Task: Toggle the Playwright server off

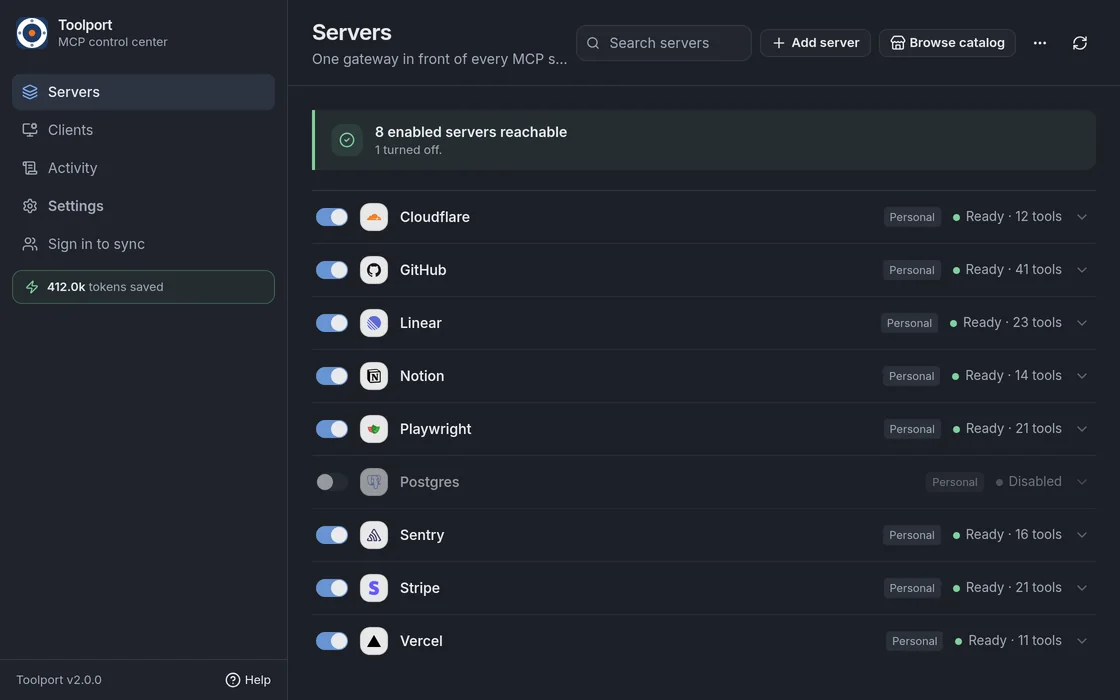Action: coord(331,429)
